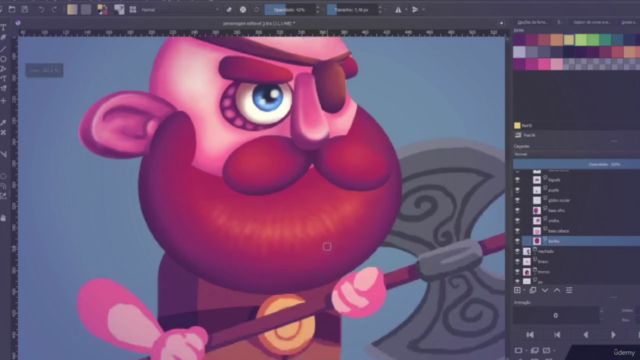The height and width of the screenshot is (360, 640).
Task: Move the selected layer up
Action: coord(557,290)
